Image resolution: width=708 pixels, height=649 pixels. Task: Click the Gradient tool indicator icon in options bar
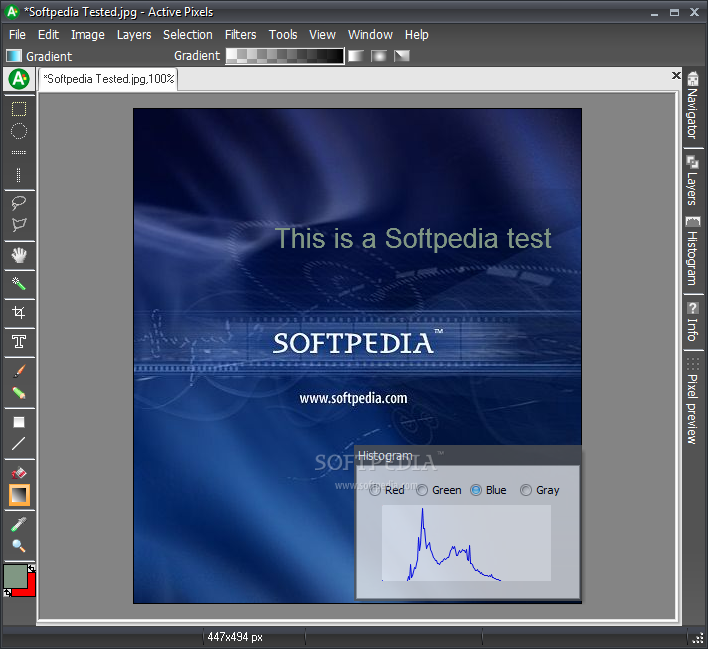(x=14, y=56)
